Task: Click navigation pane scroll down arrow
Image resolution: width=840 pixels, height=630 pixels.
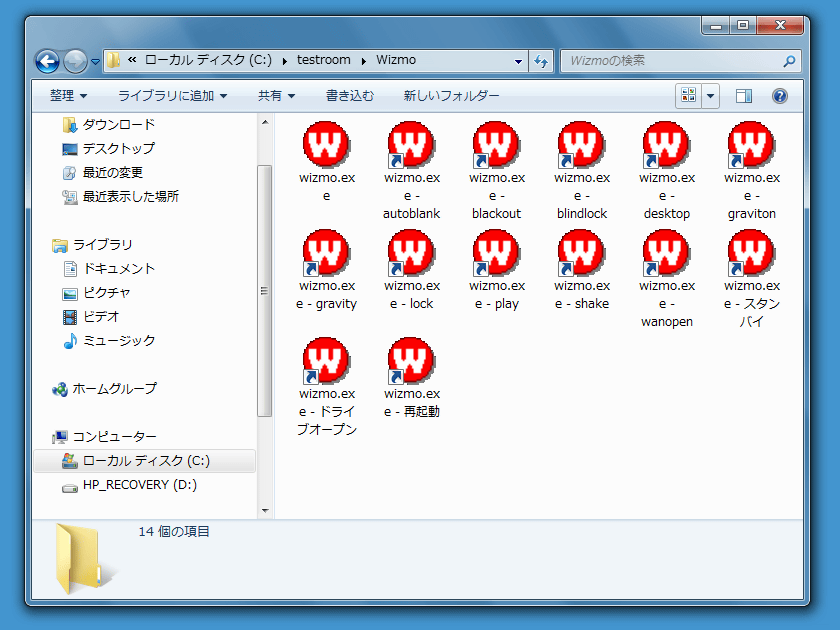Action: [265, 511]
